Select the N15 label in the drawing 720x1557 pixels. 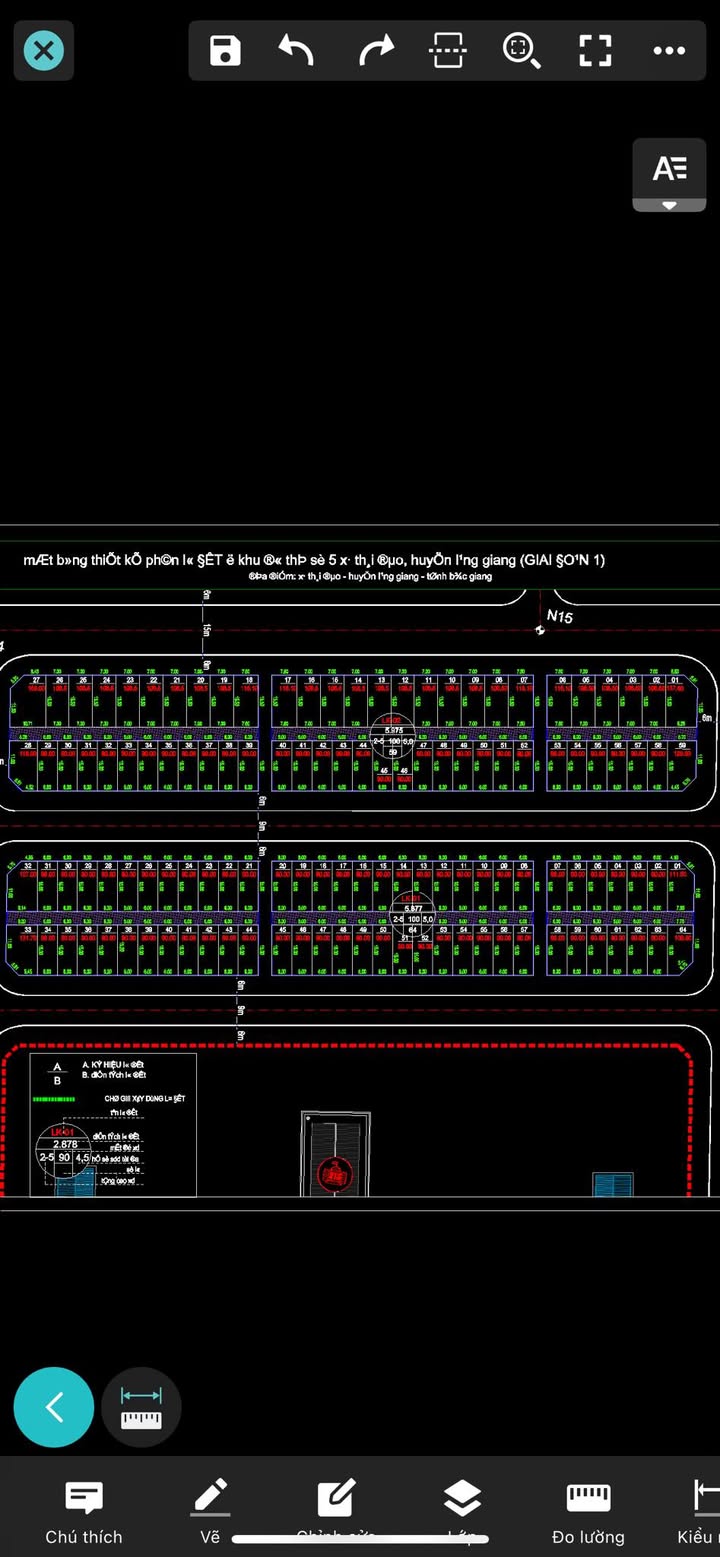click(x=559, y=617)
